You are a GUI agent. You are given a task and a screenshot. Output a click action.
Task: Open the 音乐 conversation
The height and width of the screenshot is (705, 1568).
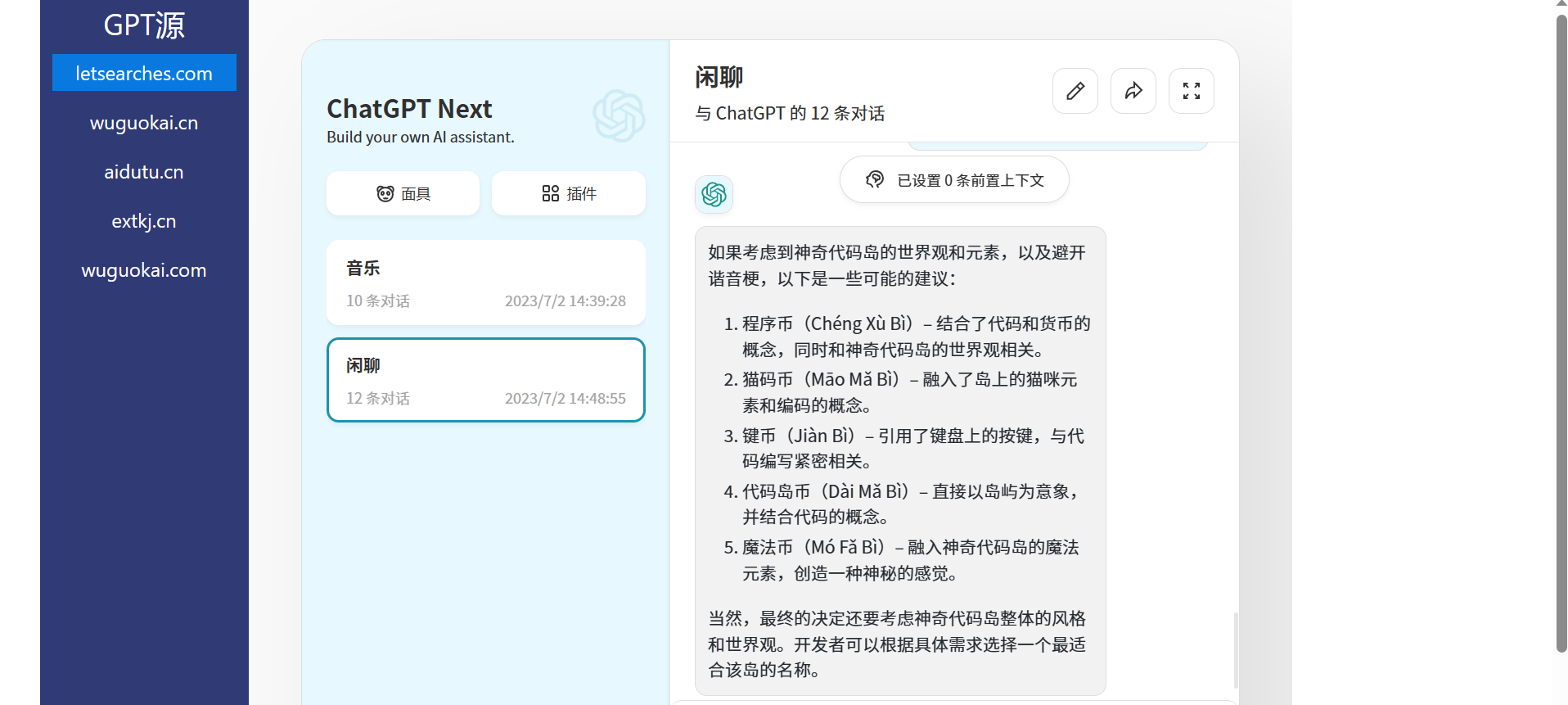(485, 282)
